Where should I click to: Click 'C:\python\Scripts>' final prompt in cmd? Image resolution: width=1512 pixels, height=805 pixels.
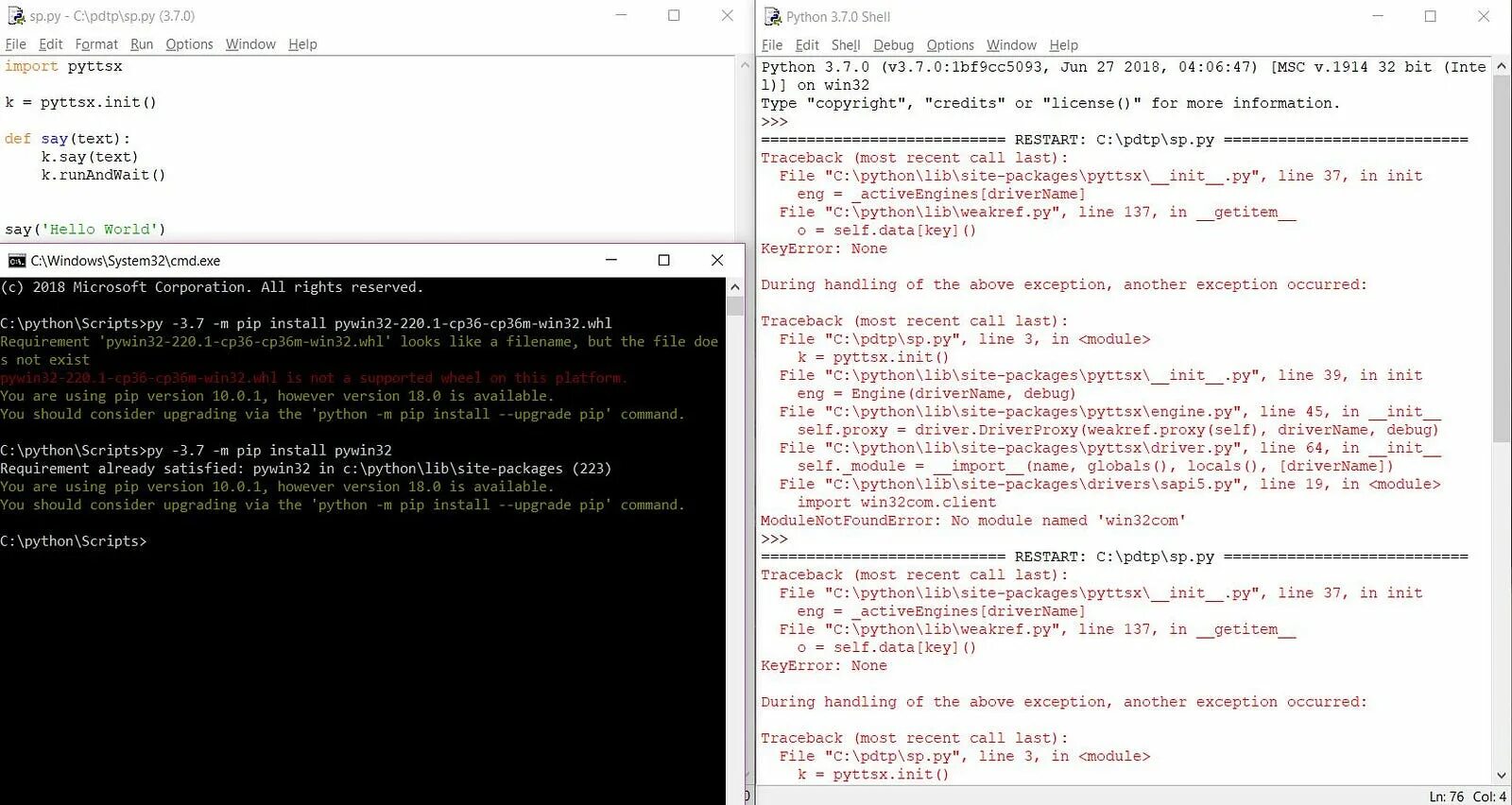coord(74,541)
